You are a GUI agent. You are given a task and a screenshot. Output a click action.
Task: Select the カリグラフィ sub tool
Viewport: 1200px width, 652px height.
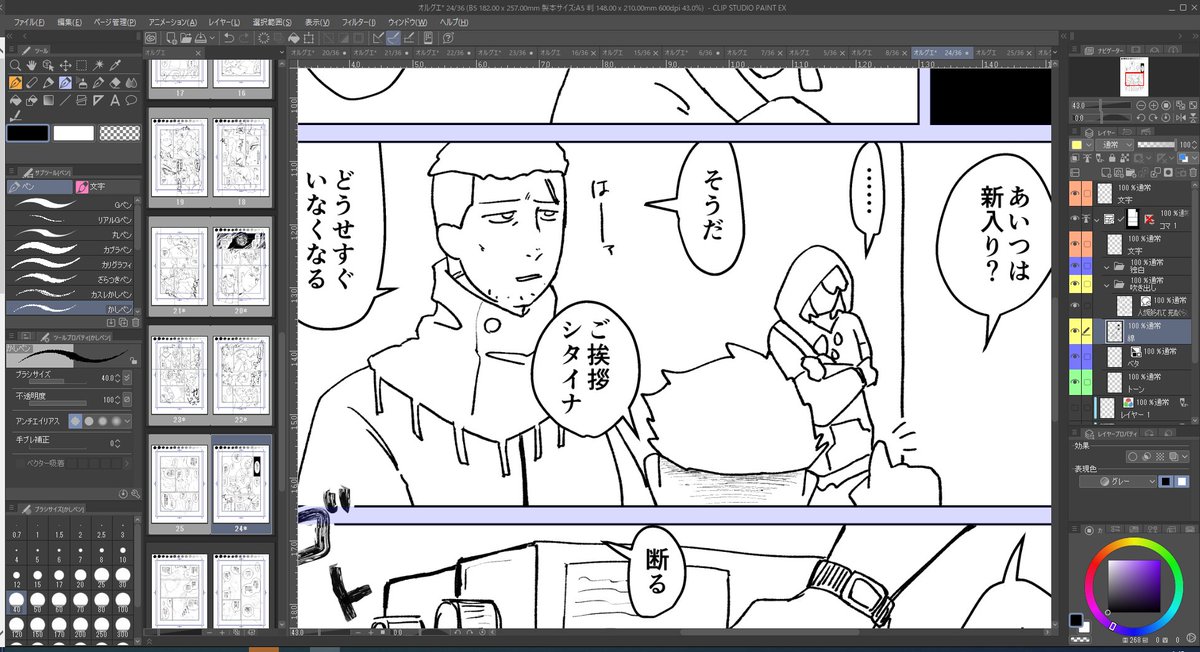pyautogui.click(x=70, y=264)
